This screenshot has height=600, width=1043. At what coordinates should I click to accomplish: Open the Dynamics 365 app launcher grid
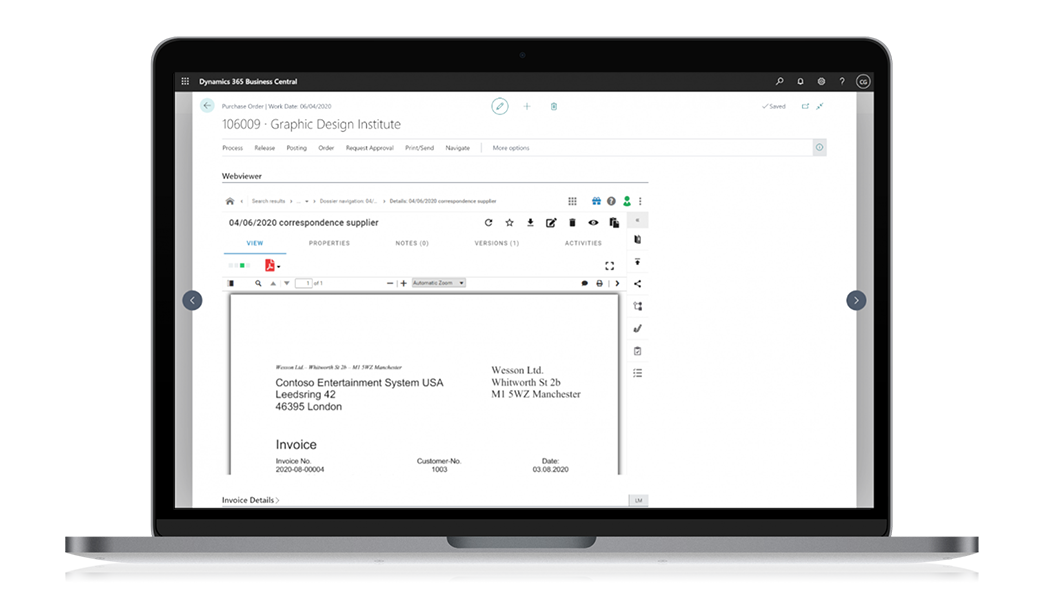(185, 81)
